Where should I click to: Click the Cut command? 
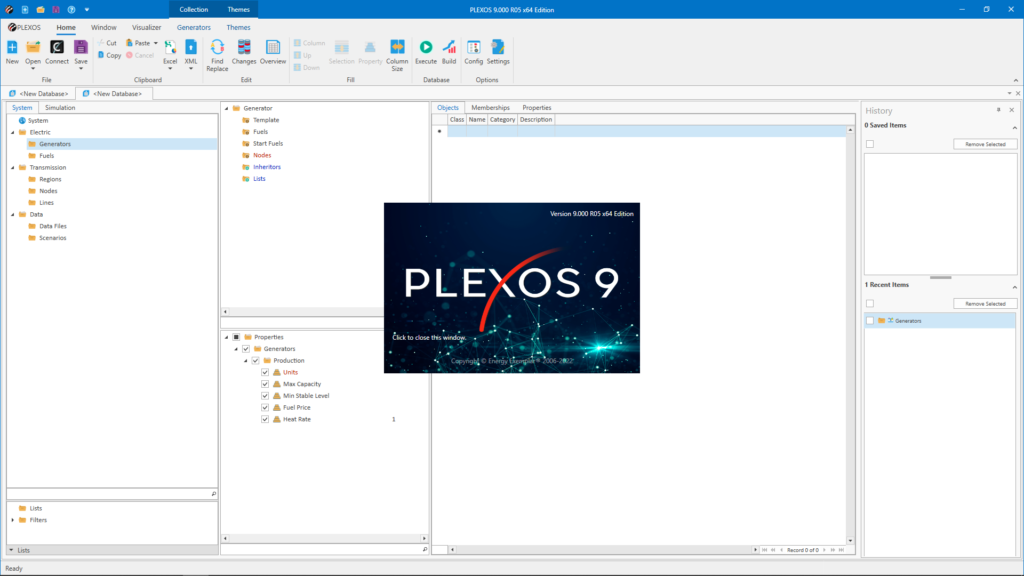coord(107,43)
